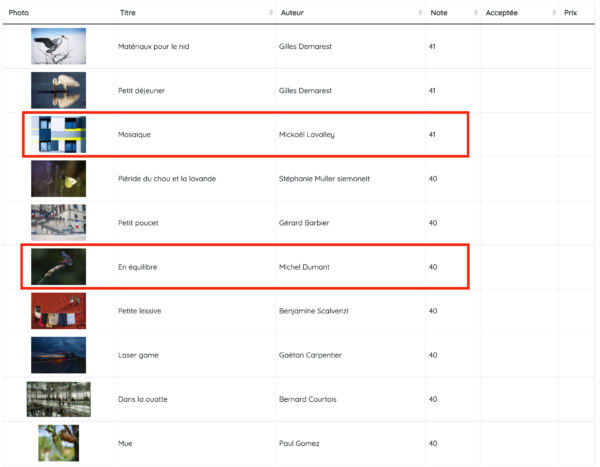The height and width of the screenshot is (467, 600).
Task: Select the Mue photo thumbnail
Action: 58,443
